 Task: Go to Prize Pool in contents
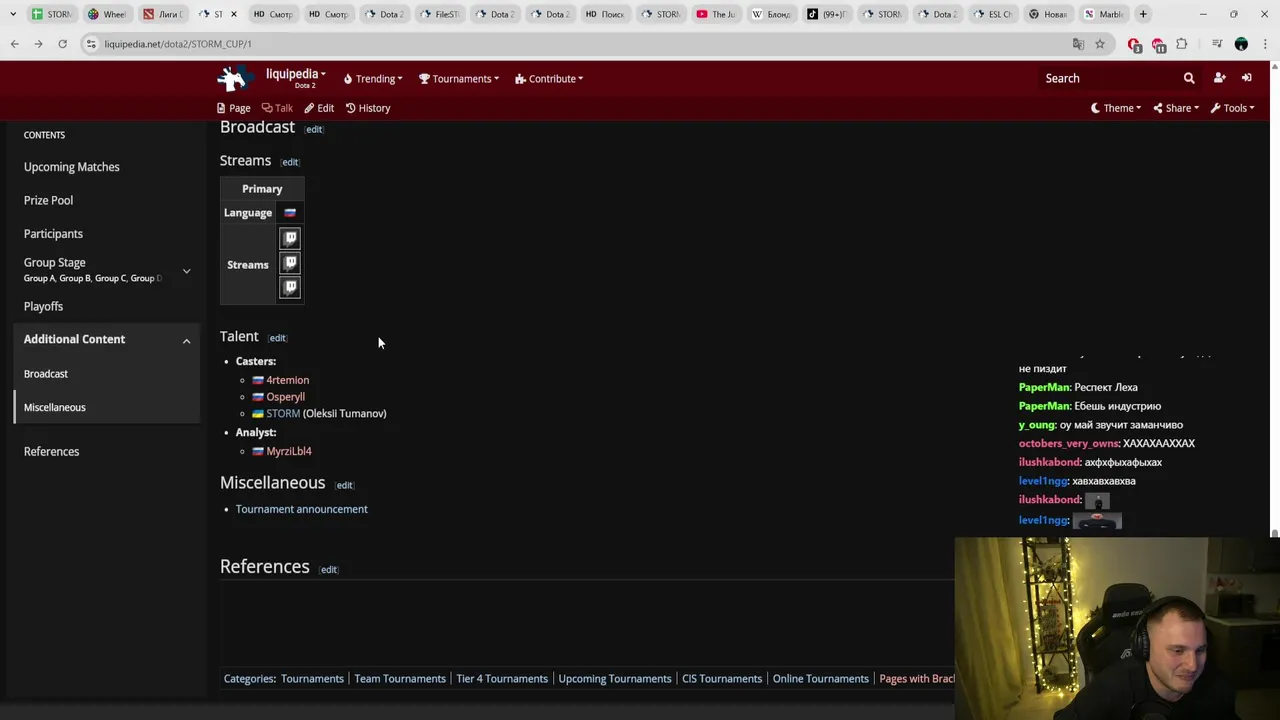[48, 200]
